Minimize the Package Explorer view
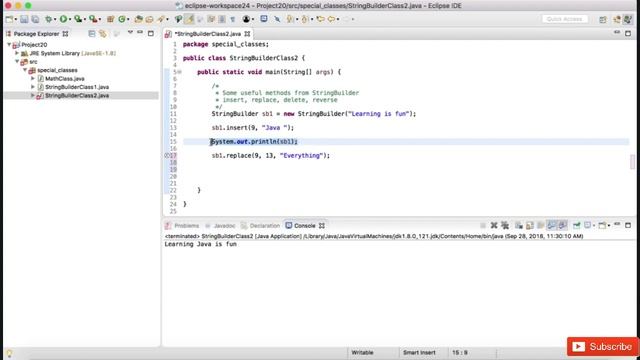The image size is (640, 360). pos(140,32)
